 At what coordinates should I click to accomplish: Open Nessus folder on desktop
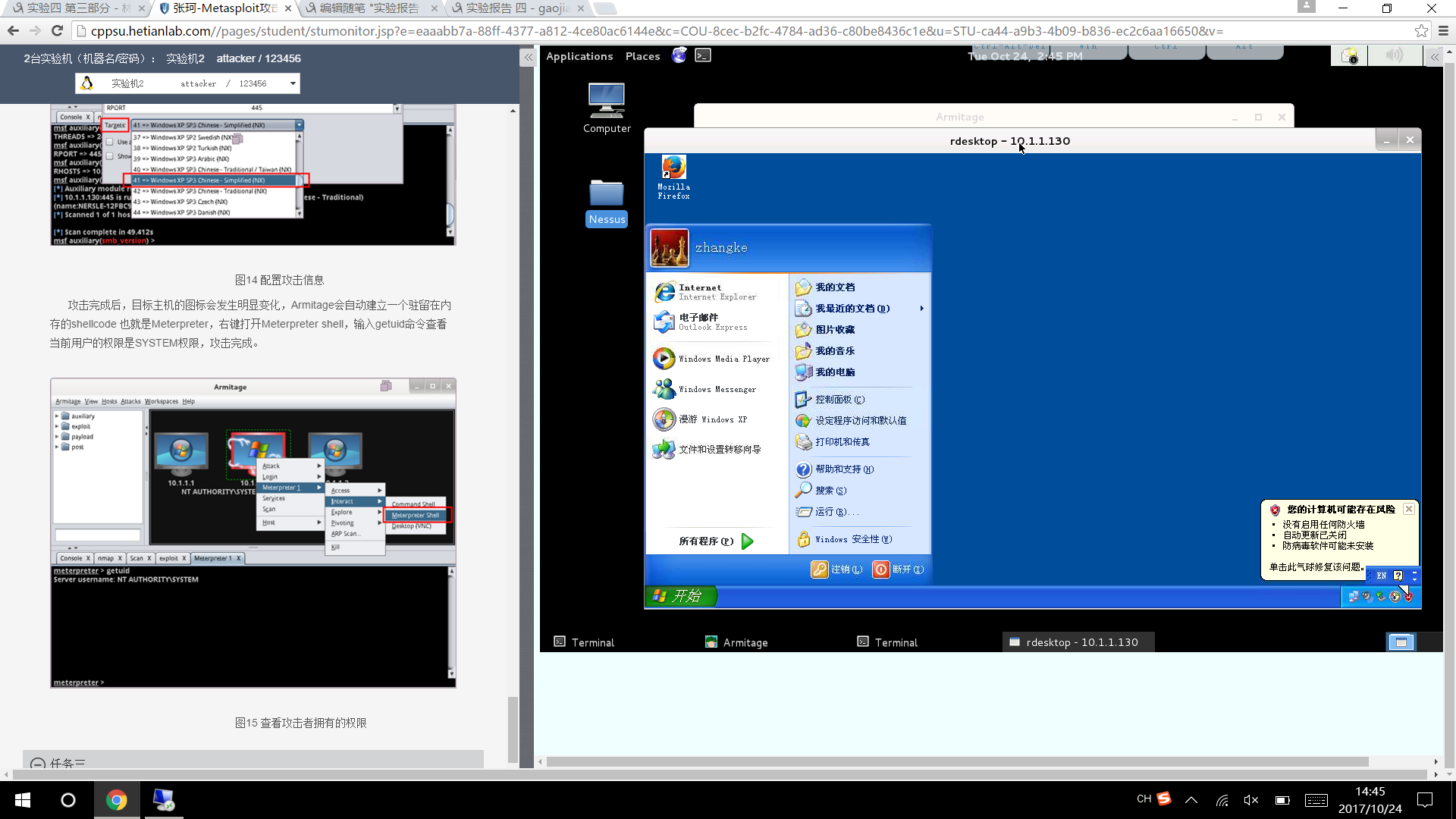(607, 202)
